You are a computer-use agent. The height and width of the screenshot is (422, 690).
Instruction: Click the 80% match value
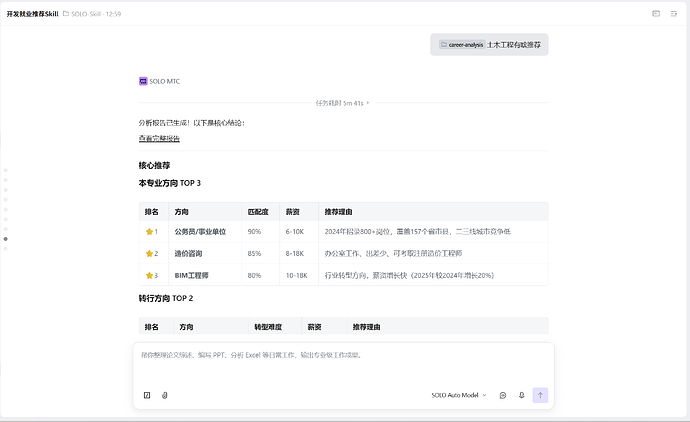pos(254,275)
